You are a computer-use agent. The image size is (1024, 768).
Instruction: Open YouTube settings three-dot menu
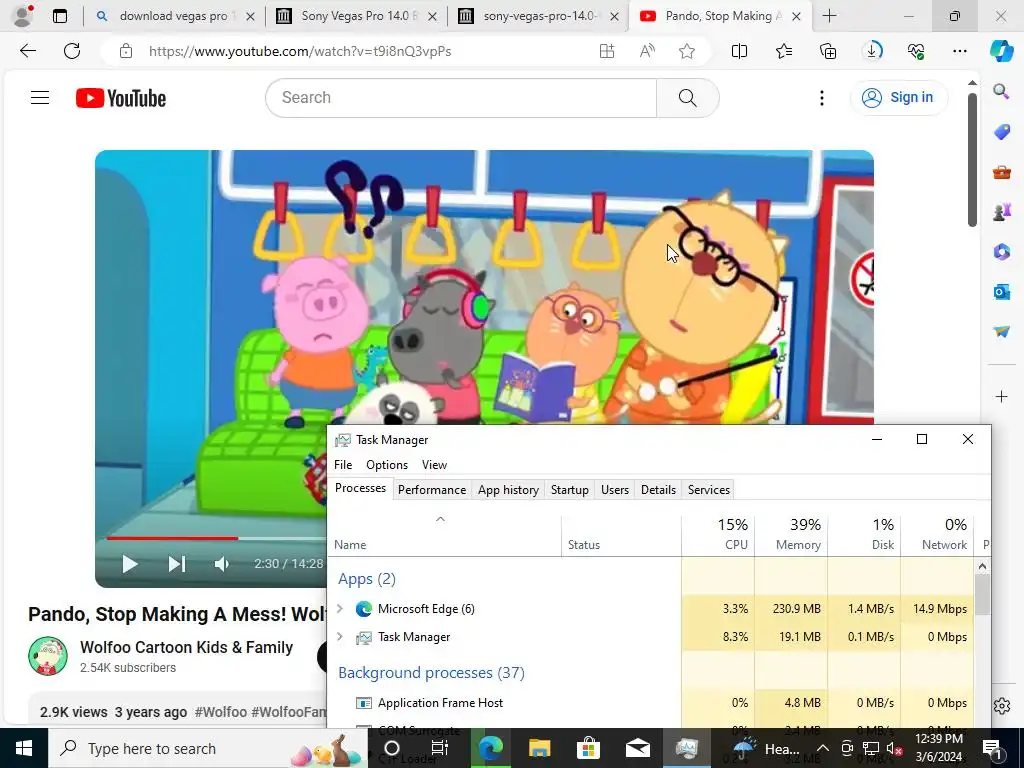pyautogui.click(x=822, y=98)
